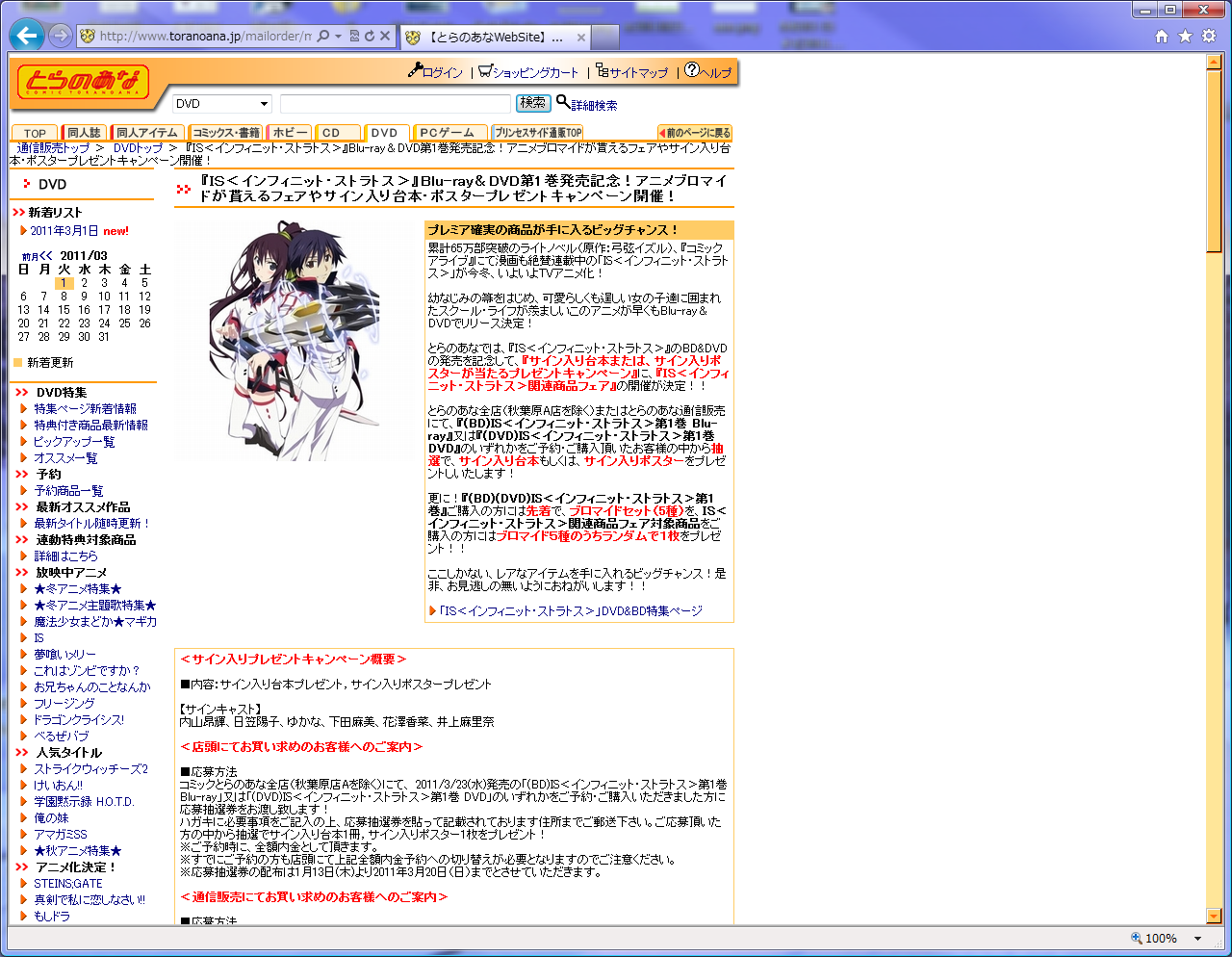Open IS DVD&BD特集ページ link

(x=571, y=611)
